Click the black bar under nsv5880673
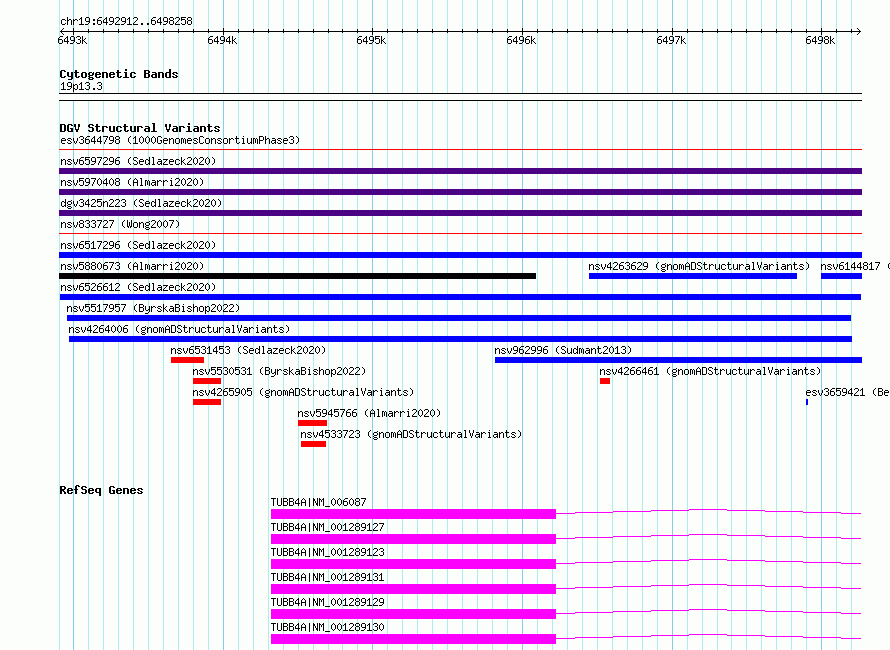The image size is (890, 650). [x=297, y=276]
